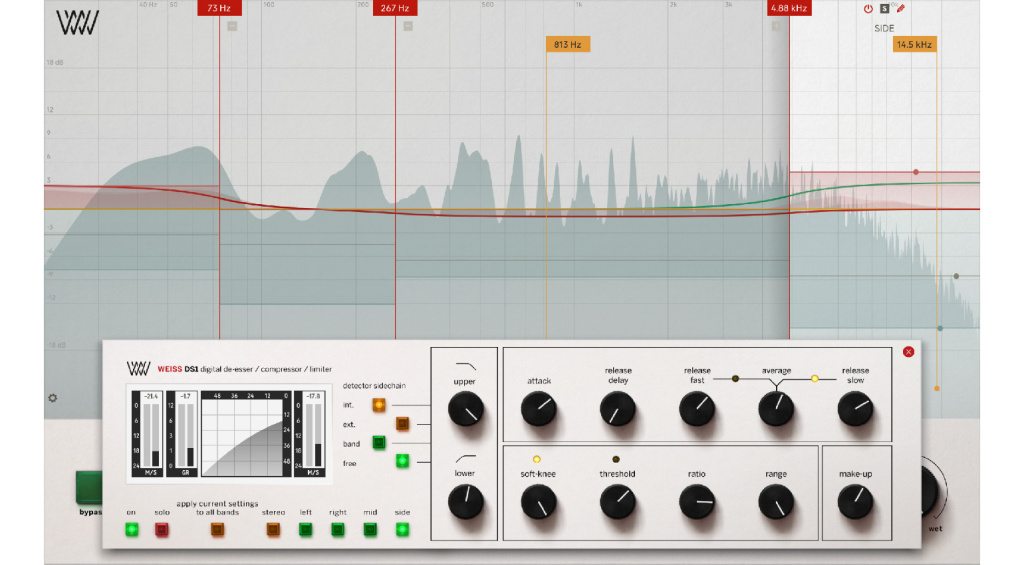
Task: Click the minus button beside the 73 Hz marker
Action: (232, 26)
